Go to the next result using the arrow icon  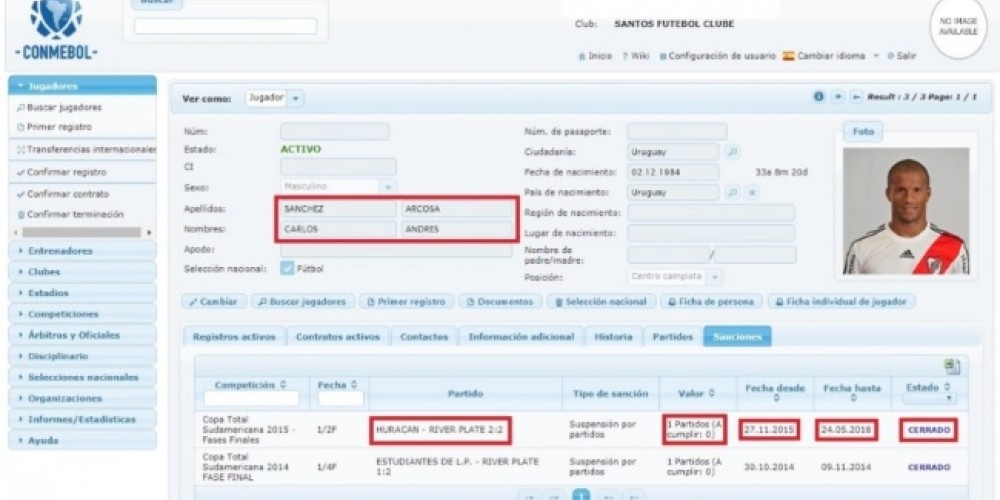click(x=838, y=97)
